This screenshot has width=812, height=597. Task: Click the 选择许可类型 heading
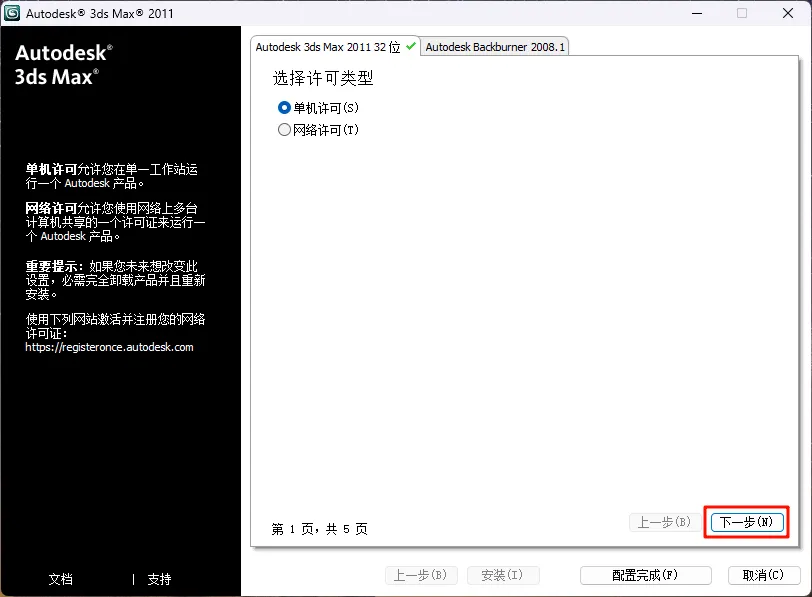pyautogui.click(x=323, y=78)
